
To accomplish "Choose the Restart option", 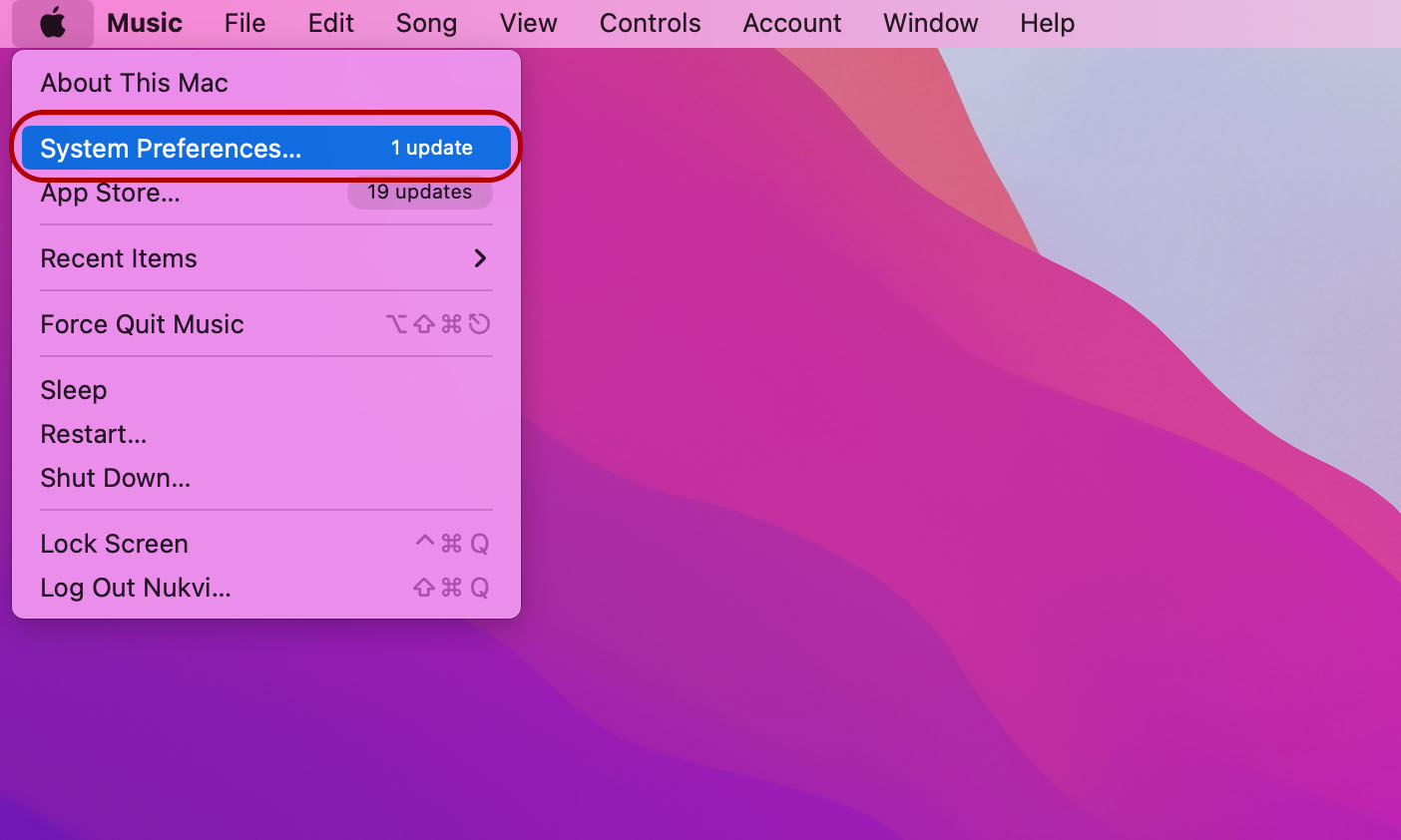I will [94, 434].
